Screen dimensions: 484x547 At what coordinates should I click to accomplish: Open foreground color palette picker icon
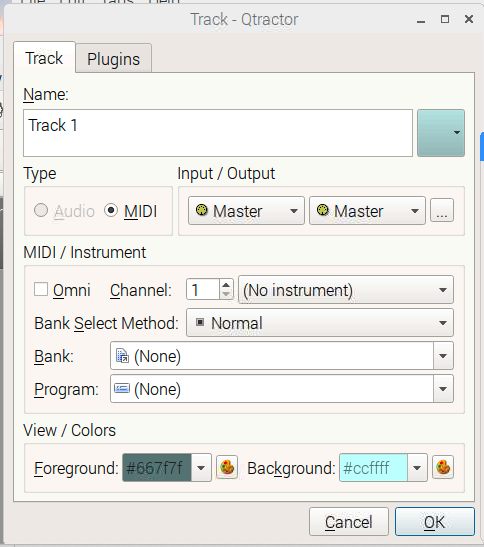coord(227,467)
